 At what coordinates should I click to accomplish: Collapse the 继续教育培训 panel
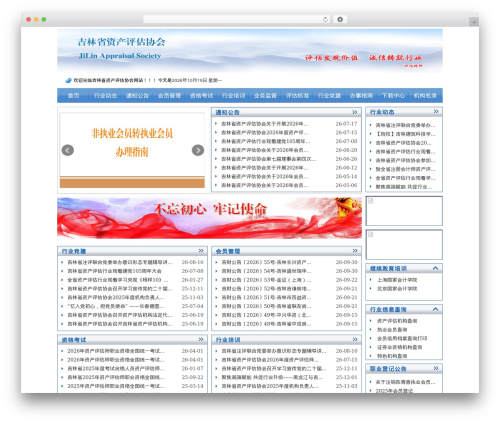pyautogui.click(x=436, y=268)
